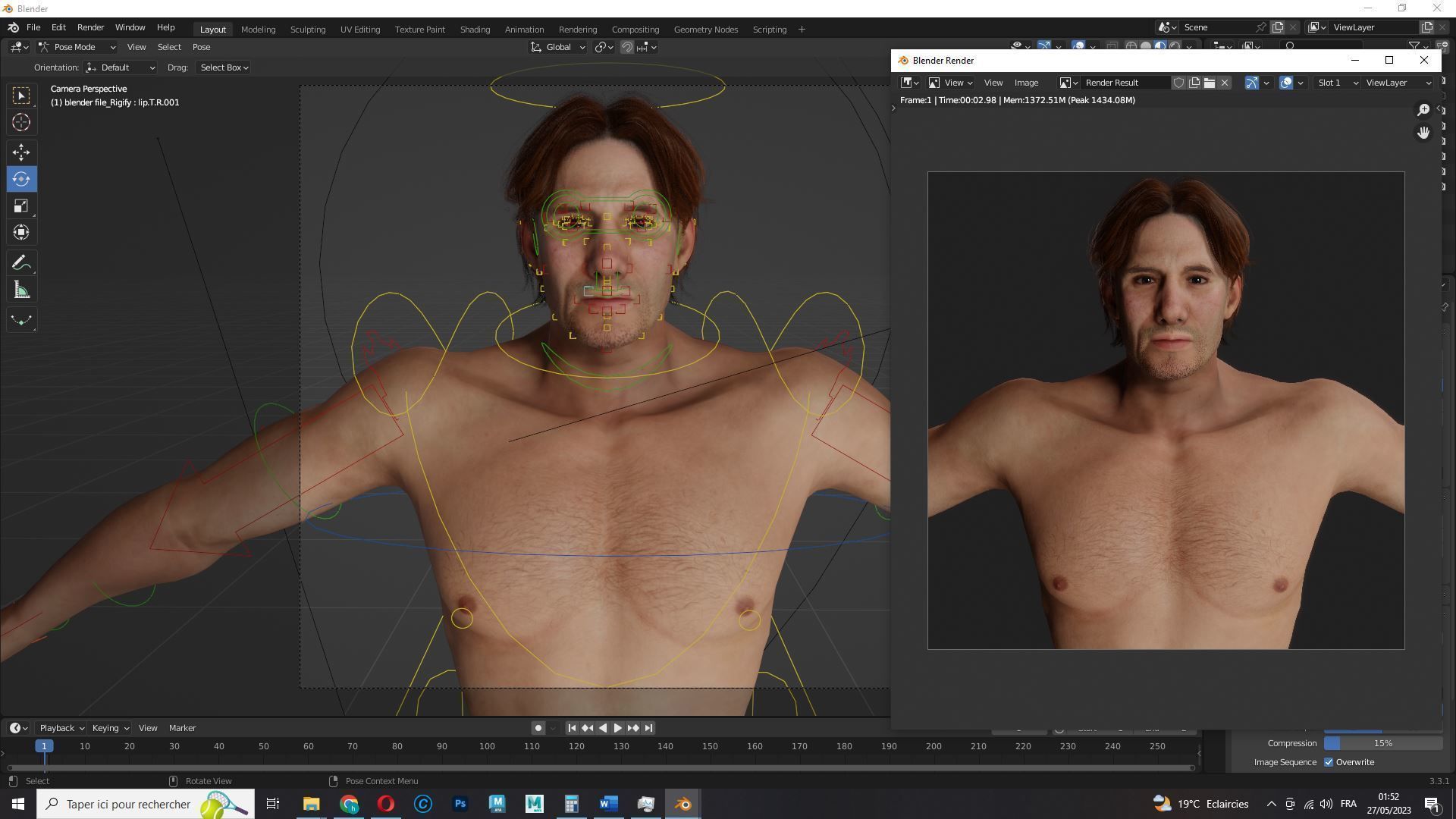Open the Playback popover in timeline
The image size is (1456, 819).
(x=61, y=728)
